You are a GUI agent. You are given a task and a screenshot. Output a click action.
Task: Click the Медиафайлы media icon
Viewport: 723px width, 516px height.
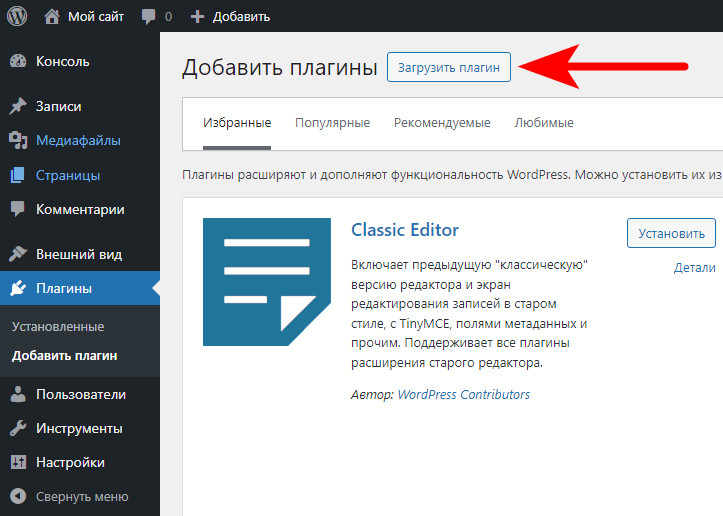pyautogui.click(x=18, y=140)
